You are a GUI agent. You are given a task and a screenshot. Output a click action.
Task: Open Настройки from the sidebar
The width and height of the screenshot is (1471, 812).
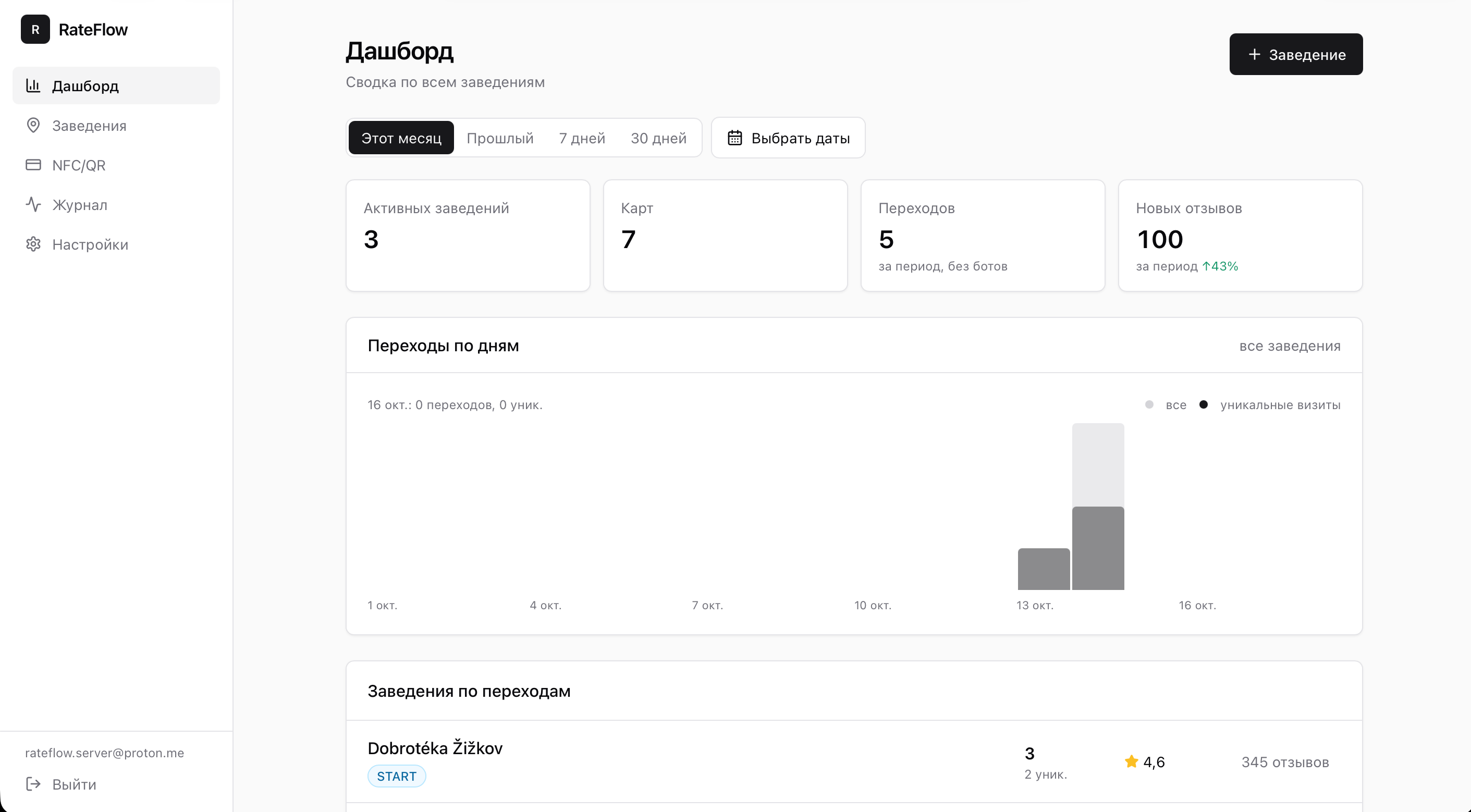[x=116, y=244]
